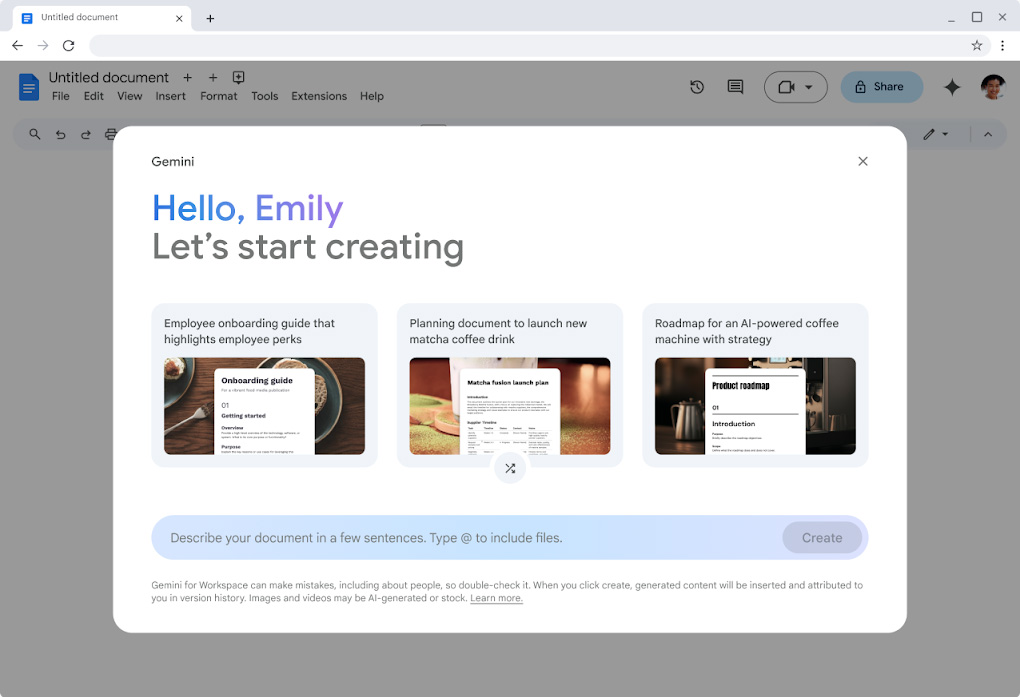
Task: Open the version history icon
Action: [697, 87]
